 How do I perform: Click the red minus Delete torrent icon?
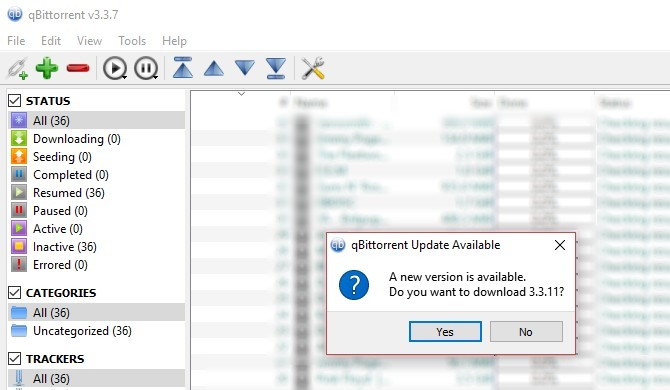(x=78, y=68)
